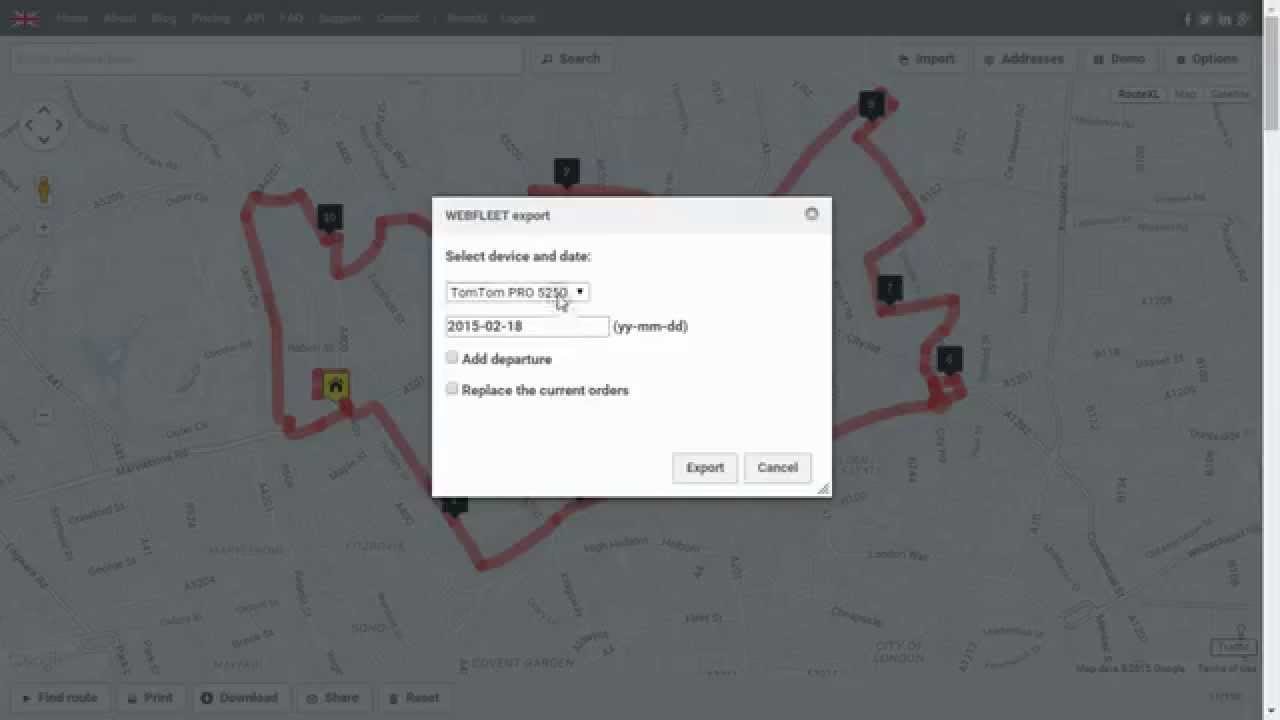
Task: Click the Import button
Action: (927, 59)
